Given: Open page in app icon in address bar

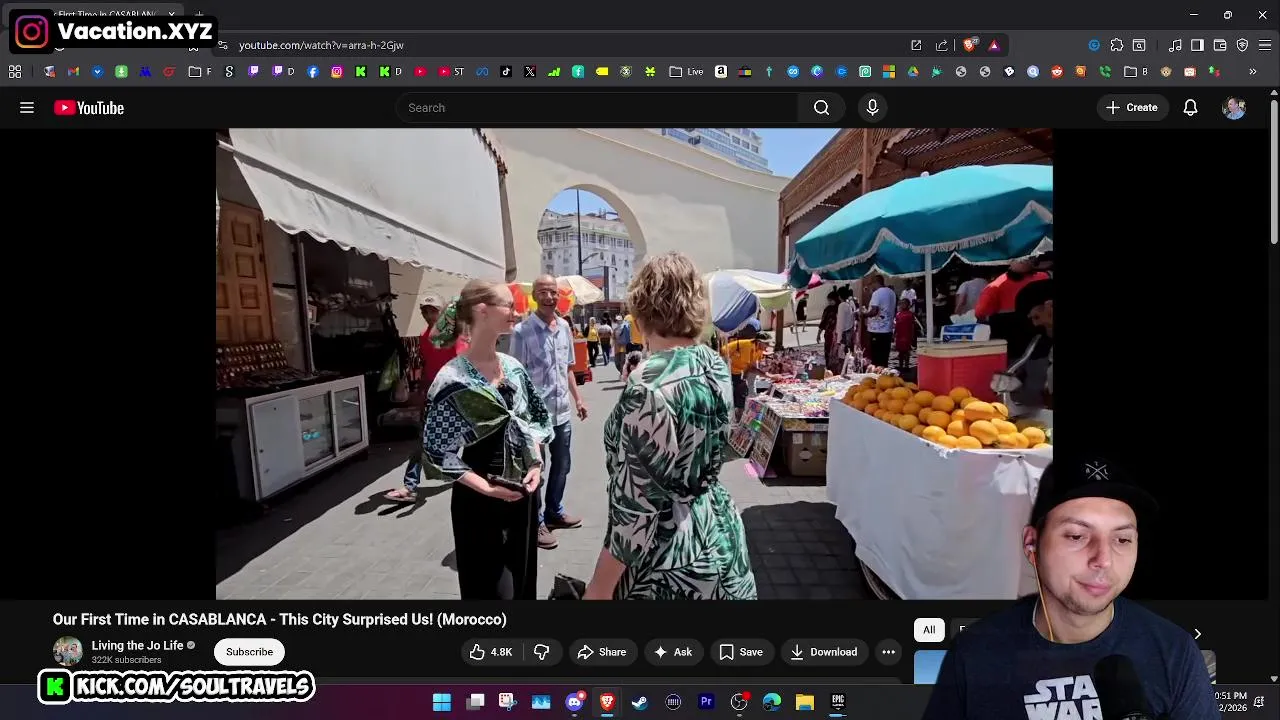Looking at the screenshot, I should [x=916, y=45].
